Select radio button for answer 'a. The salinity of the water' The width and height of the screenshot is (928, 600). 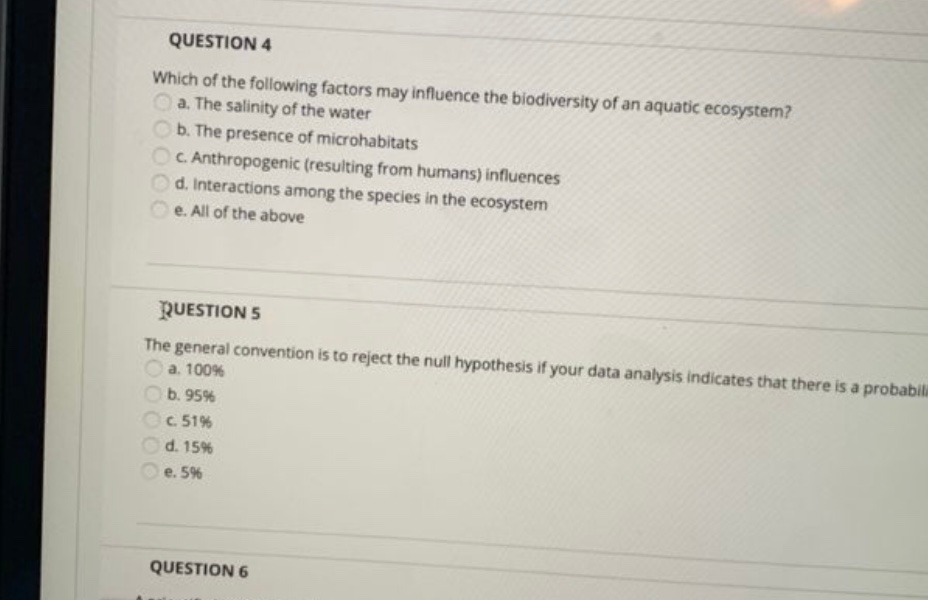tap(163, 101)
